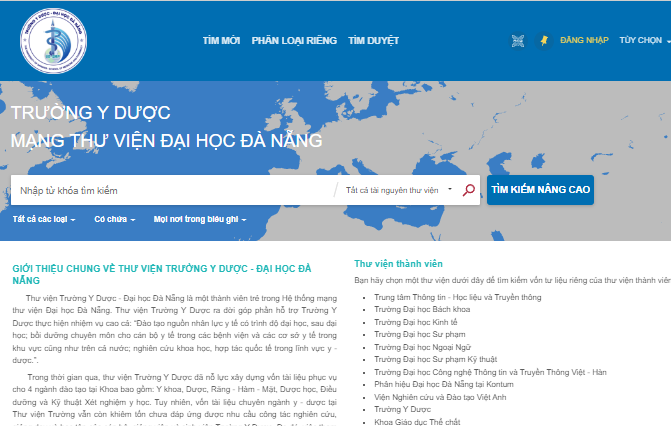The width and height of the screenshot is (671, 426).
Task: Open Phân hiệu Đại học Đà Nẵng tại Kontum
Action: coord(444,384)
